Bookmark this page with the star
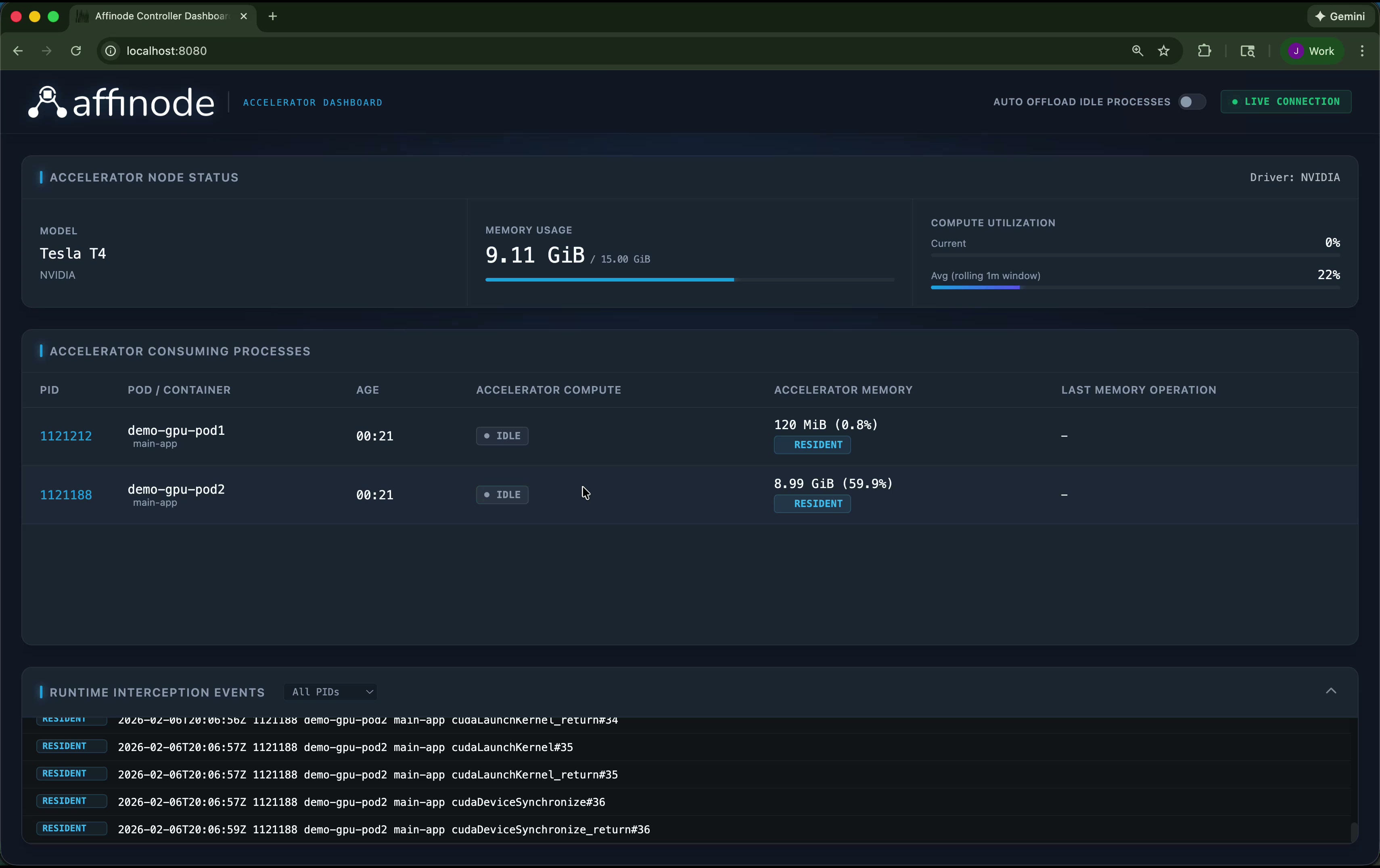Image resolution: width=1380 pixels, height=868 pixels. click(x=1163, y=51)
